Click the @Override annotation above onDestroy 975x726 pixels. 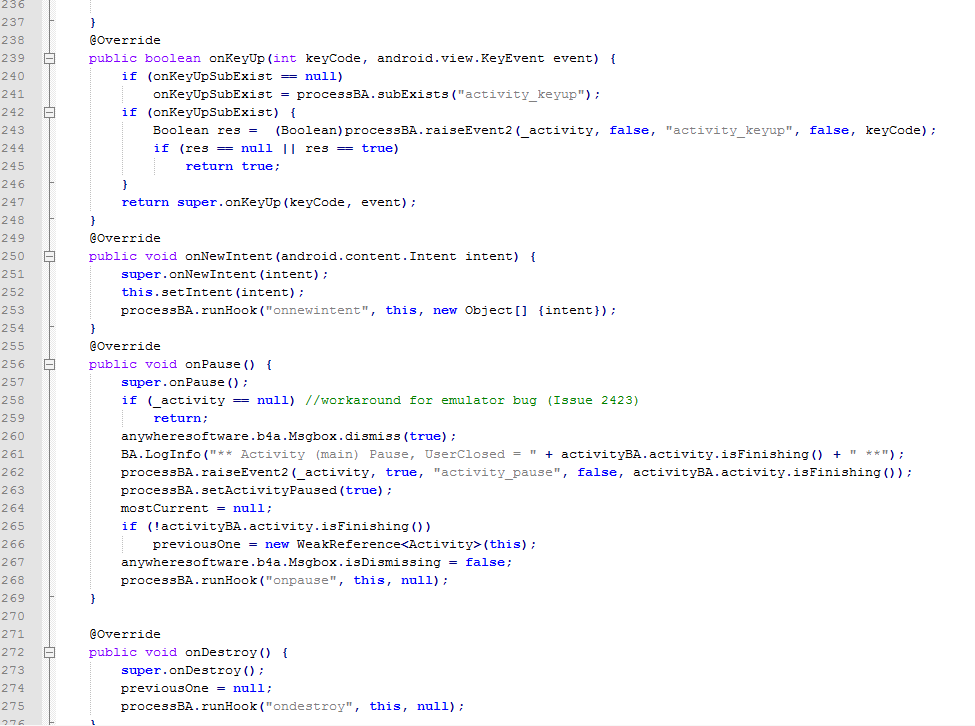pyautogui.click(x=125, y=634)
